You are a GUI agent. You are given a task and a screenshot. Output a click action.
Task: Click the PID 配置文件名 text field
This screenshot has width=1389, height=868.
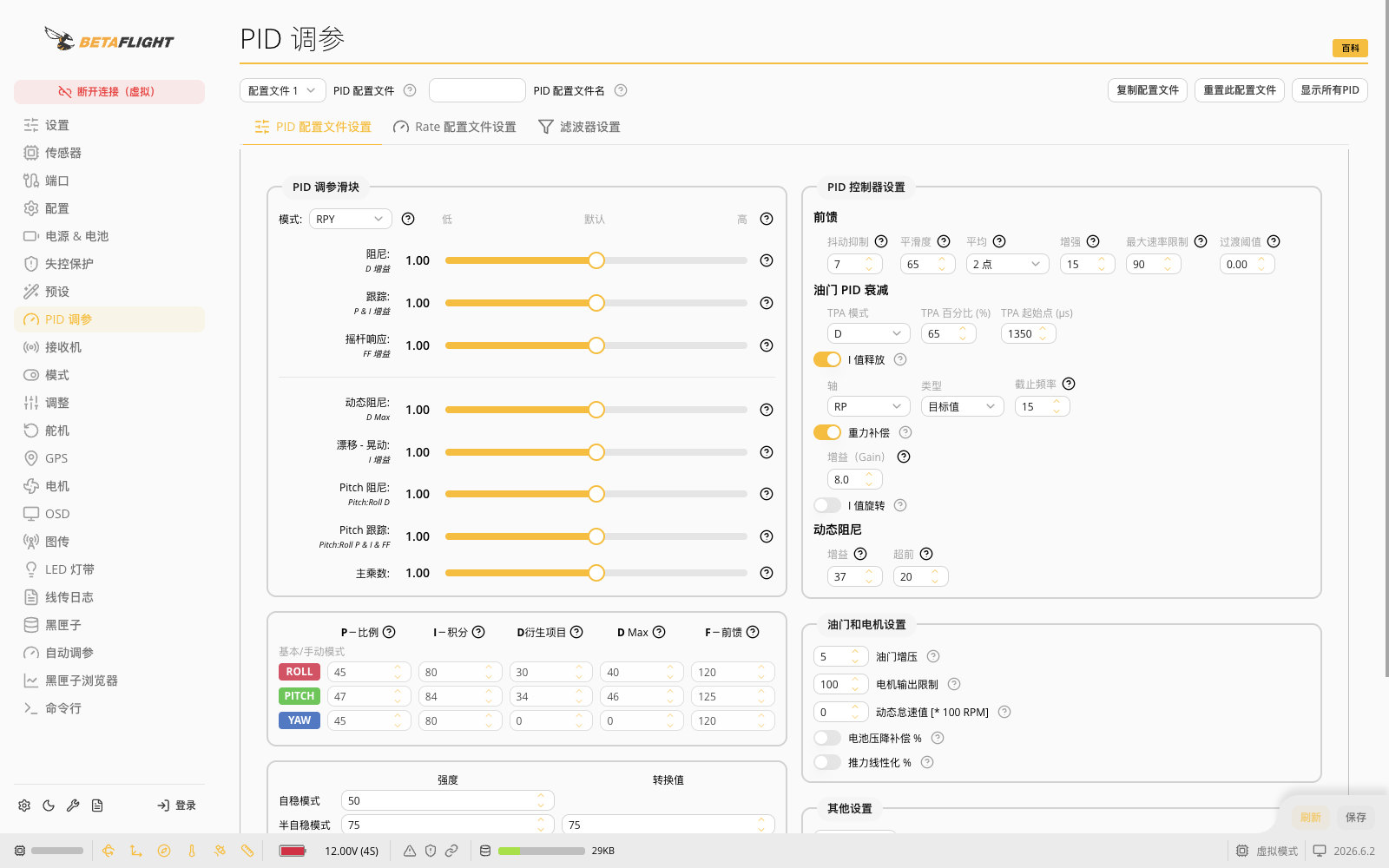477,90
